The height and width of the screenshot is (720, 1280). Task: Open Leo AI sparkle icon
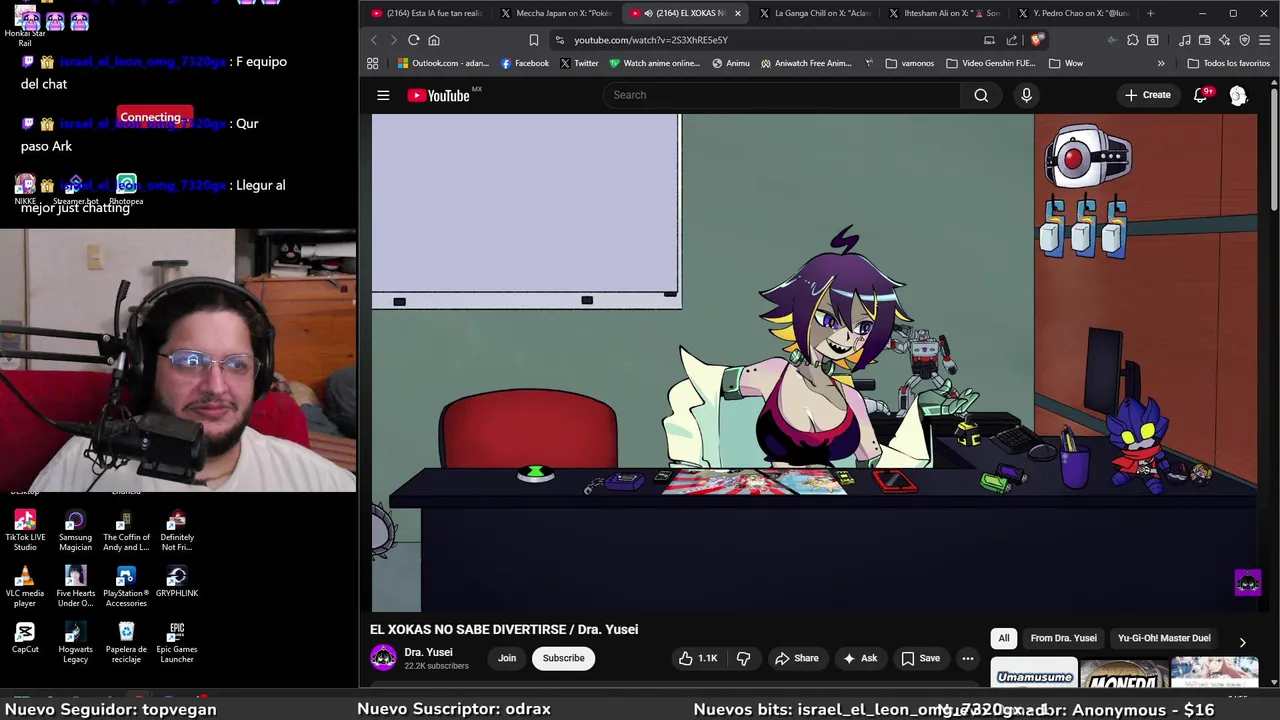tap(1225, 40)
